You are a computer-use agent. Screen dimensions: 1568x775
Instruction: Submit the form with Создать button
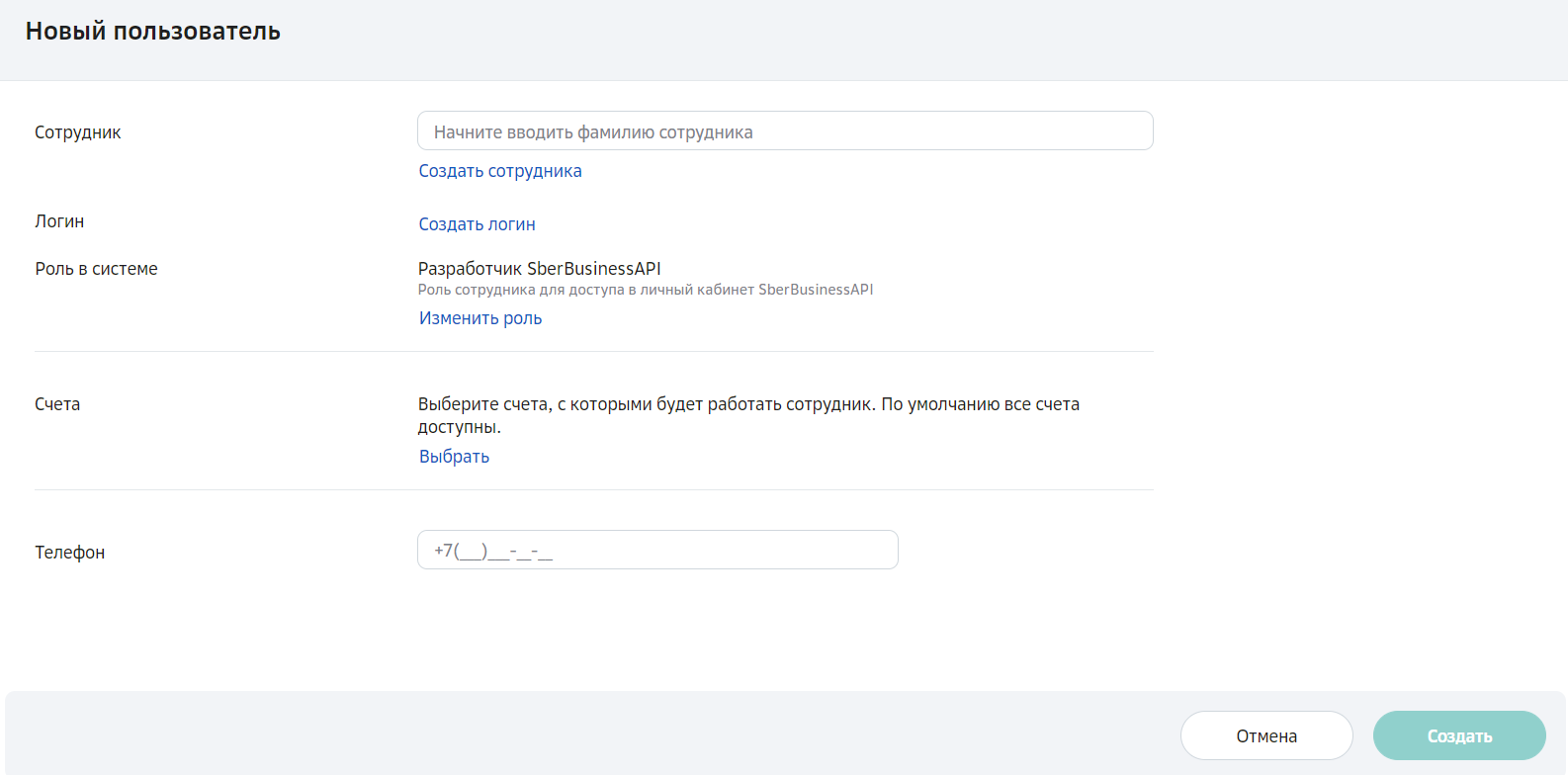tap(1459, 735)
